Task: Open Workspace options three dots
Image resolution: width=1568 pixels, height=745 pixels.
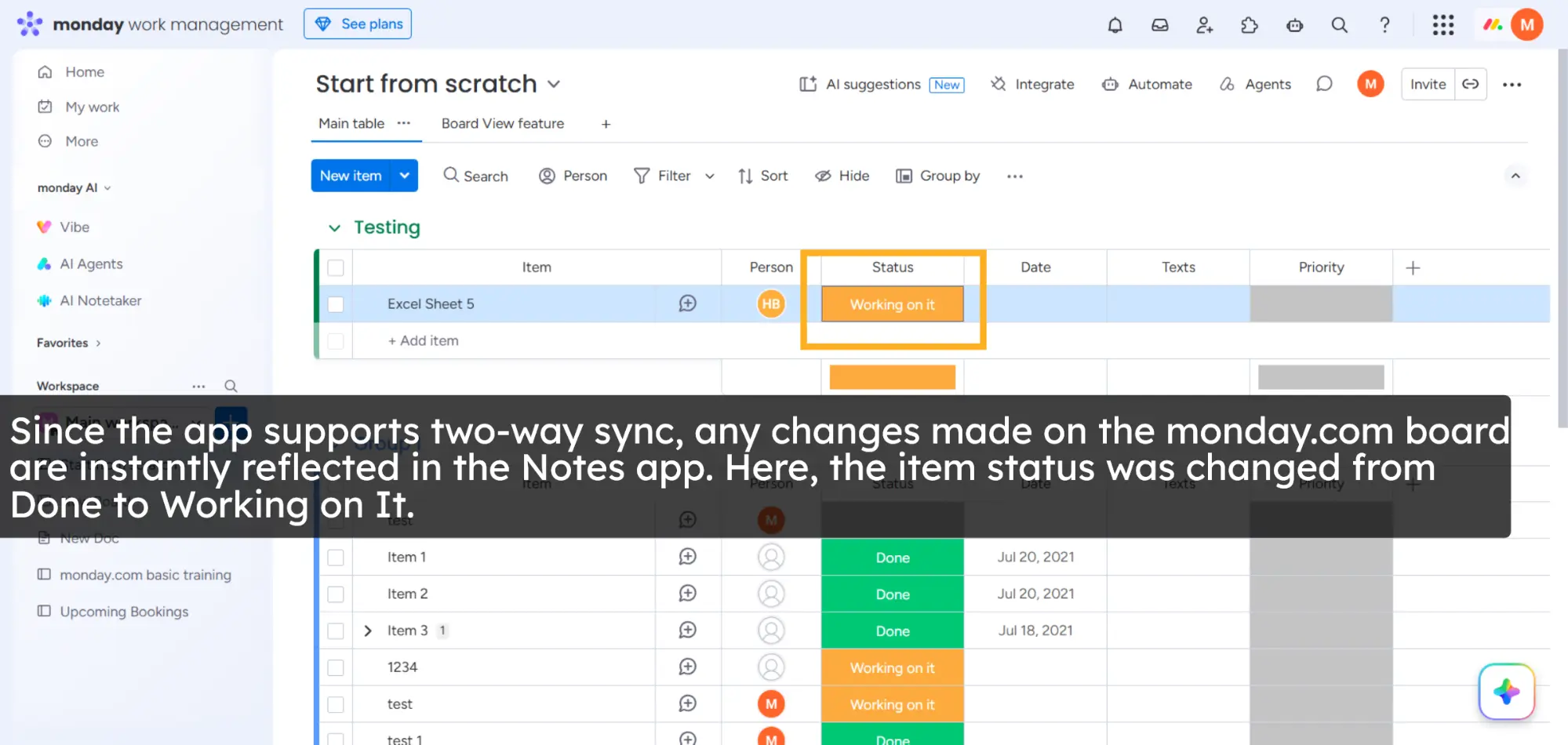Action: tap(198, 386)
